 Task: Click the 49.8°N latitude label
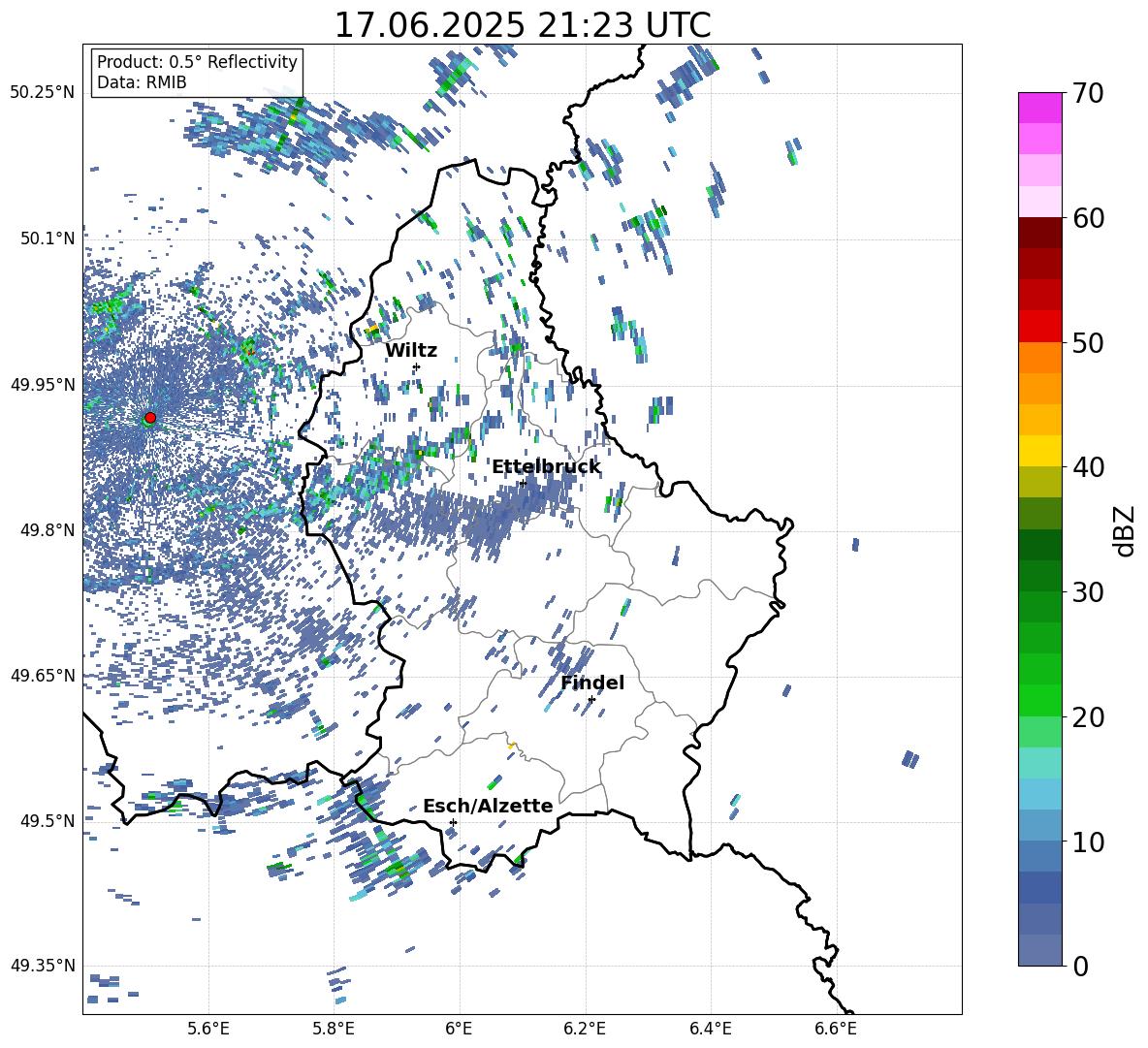[48, 530]
